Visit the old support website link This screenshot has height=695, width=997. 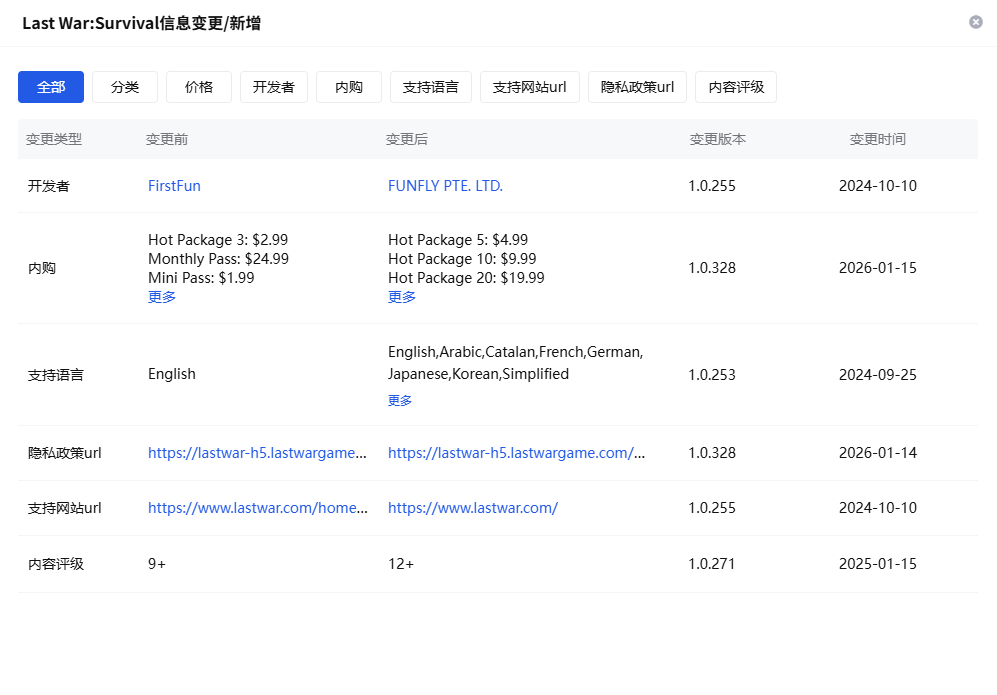258,507
